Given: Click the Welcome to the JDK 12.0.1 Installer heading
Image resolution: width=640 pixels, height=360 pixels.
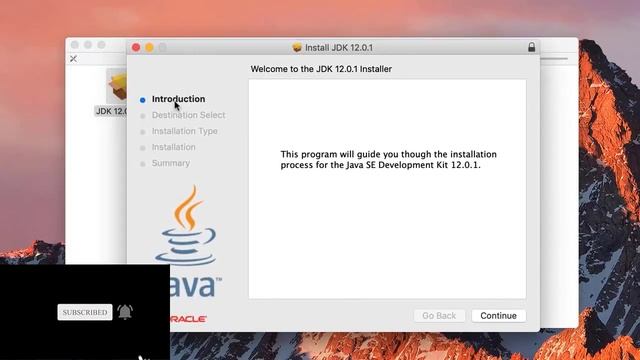Looking at the screenshot, I should [x=321, y=69].
